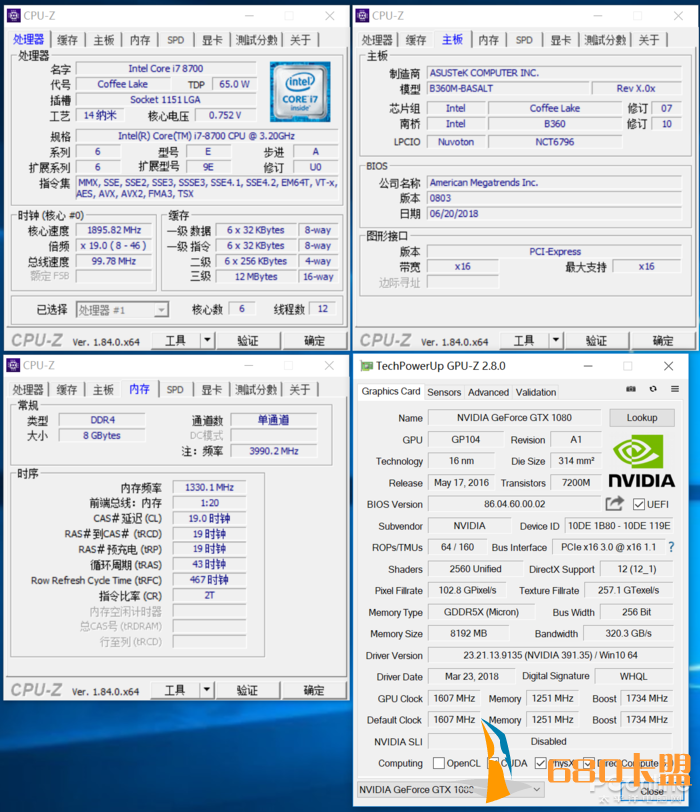Open 处理器 tab in mainboard CPU-Z window
This screenshot has width=700, height=812.
point(377,40)
